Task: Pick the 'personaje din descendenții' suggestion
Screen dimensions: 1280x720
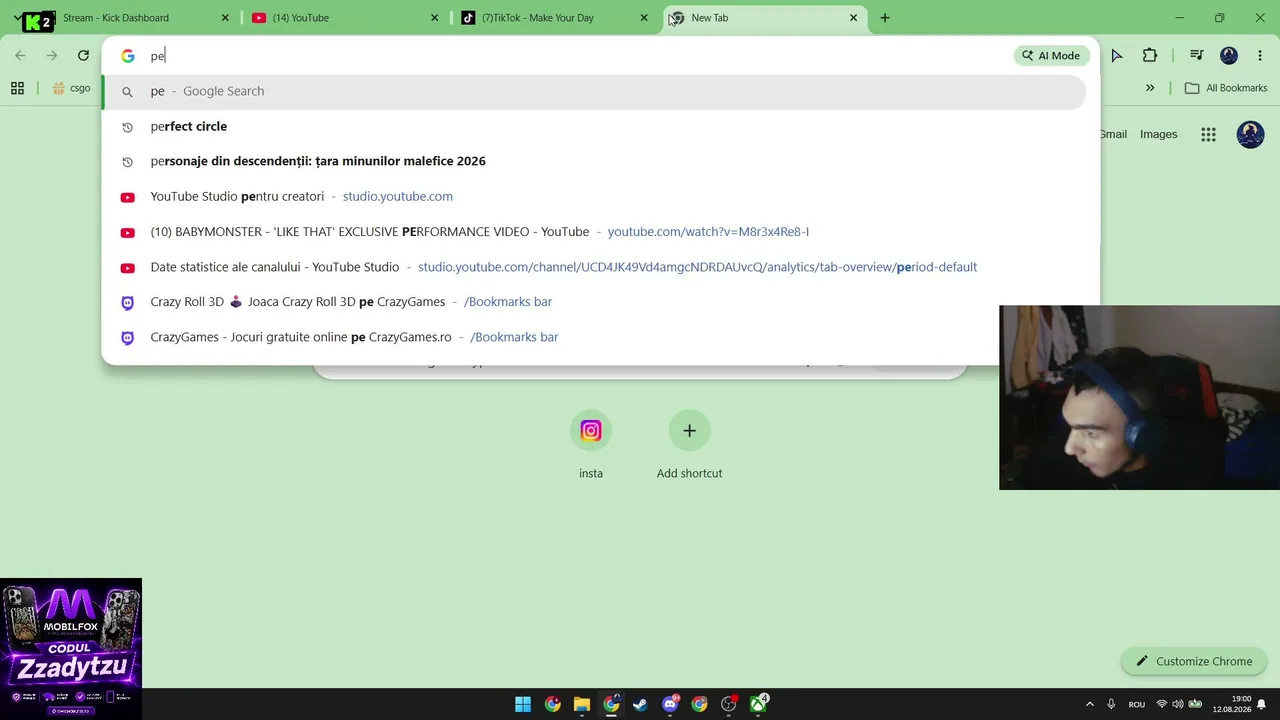Action: coord(594,161)
